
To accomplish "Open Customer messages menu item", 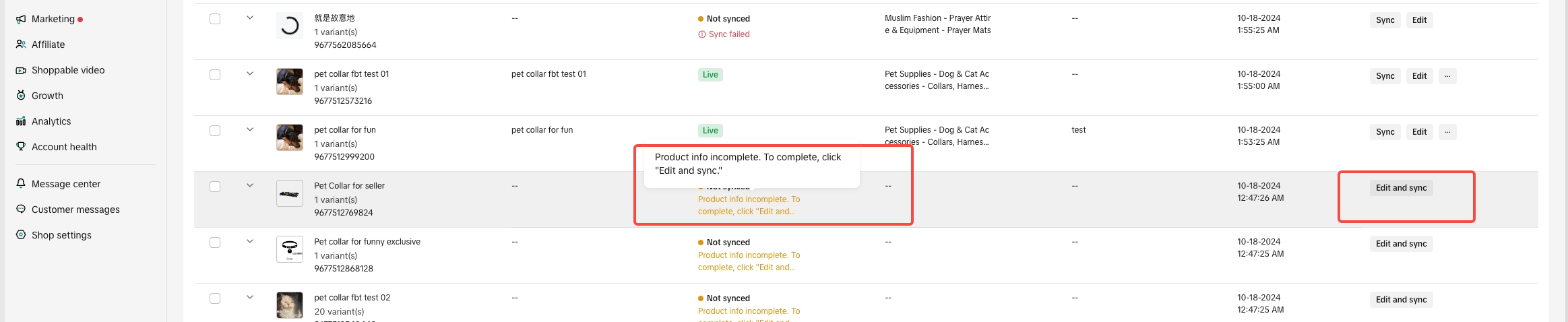I will (x=75, y=210).
